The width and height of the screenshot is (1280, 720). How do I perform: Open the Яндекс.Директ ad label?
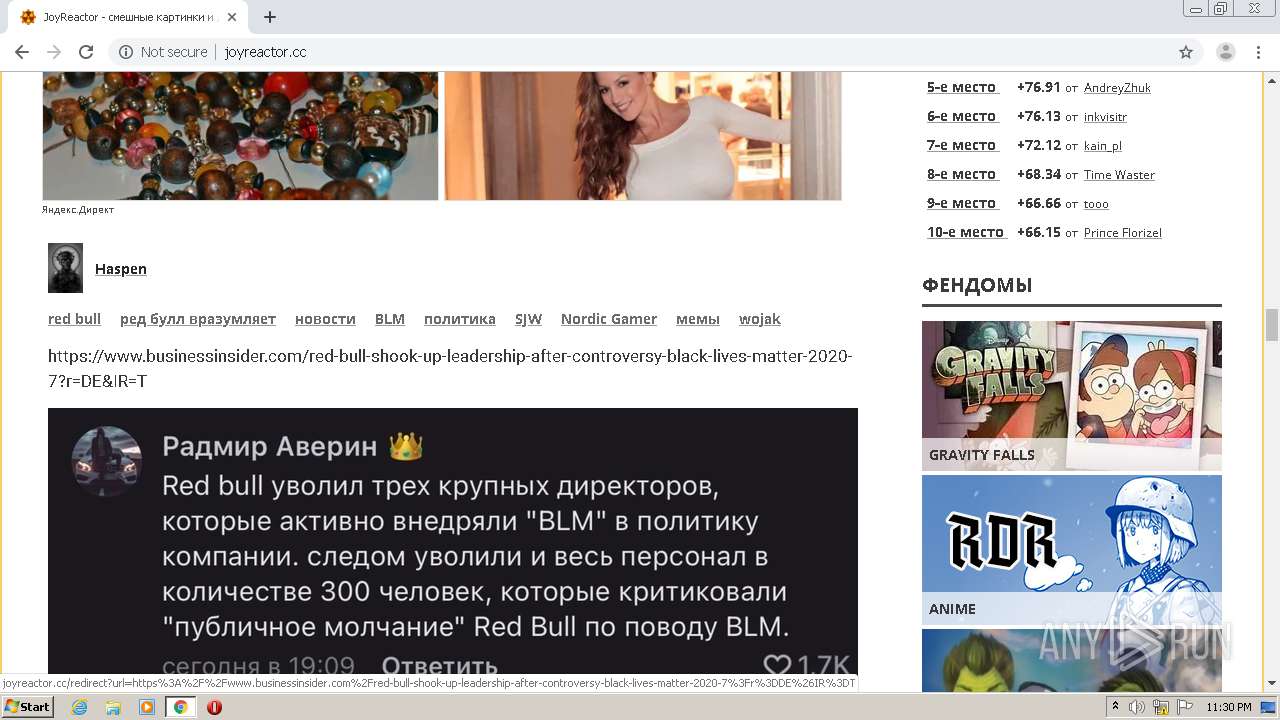[x=78, y=210]
